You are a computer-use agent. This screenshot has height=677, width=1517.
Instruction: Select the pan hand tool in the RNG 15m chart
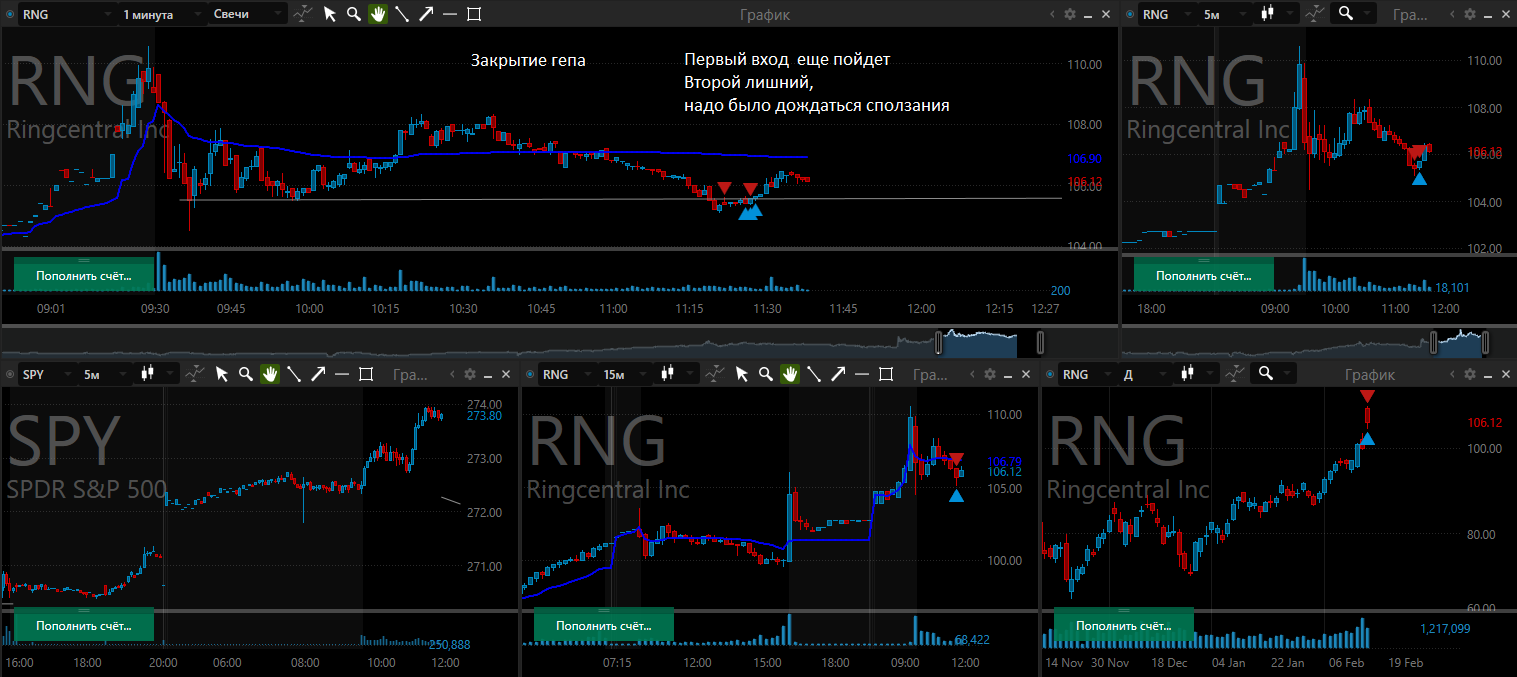(x=790, y=374)
